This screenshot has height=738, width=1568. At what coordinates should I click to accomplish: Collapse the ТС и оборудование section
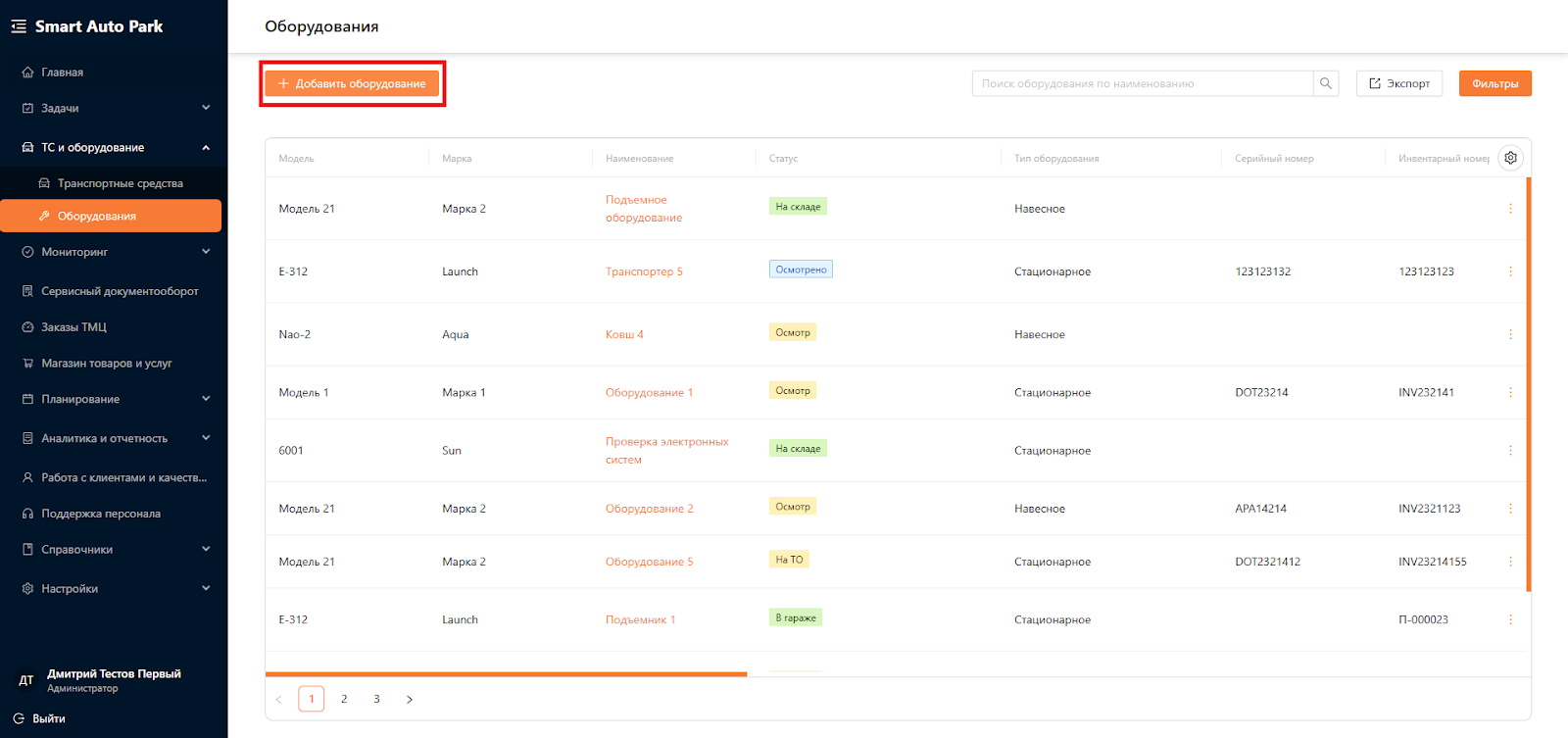pyautogui.click(x=206, y=148)
